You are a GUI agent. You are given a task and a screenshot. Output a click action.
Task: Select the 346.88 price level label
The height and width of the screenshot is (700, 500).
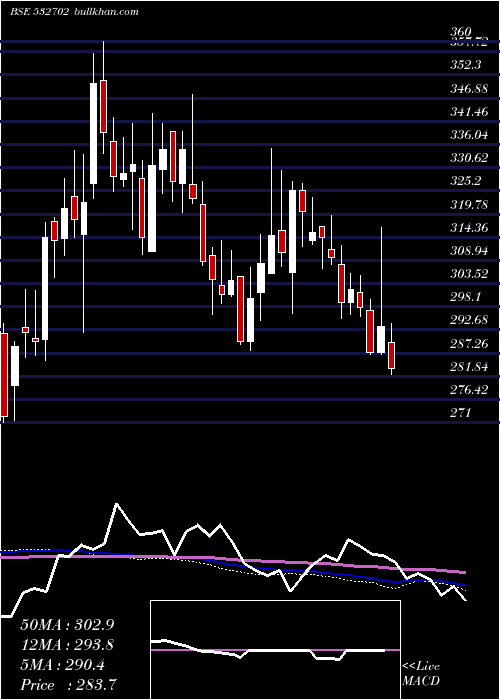coord(469,88)
